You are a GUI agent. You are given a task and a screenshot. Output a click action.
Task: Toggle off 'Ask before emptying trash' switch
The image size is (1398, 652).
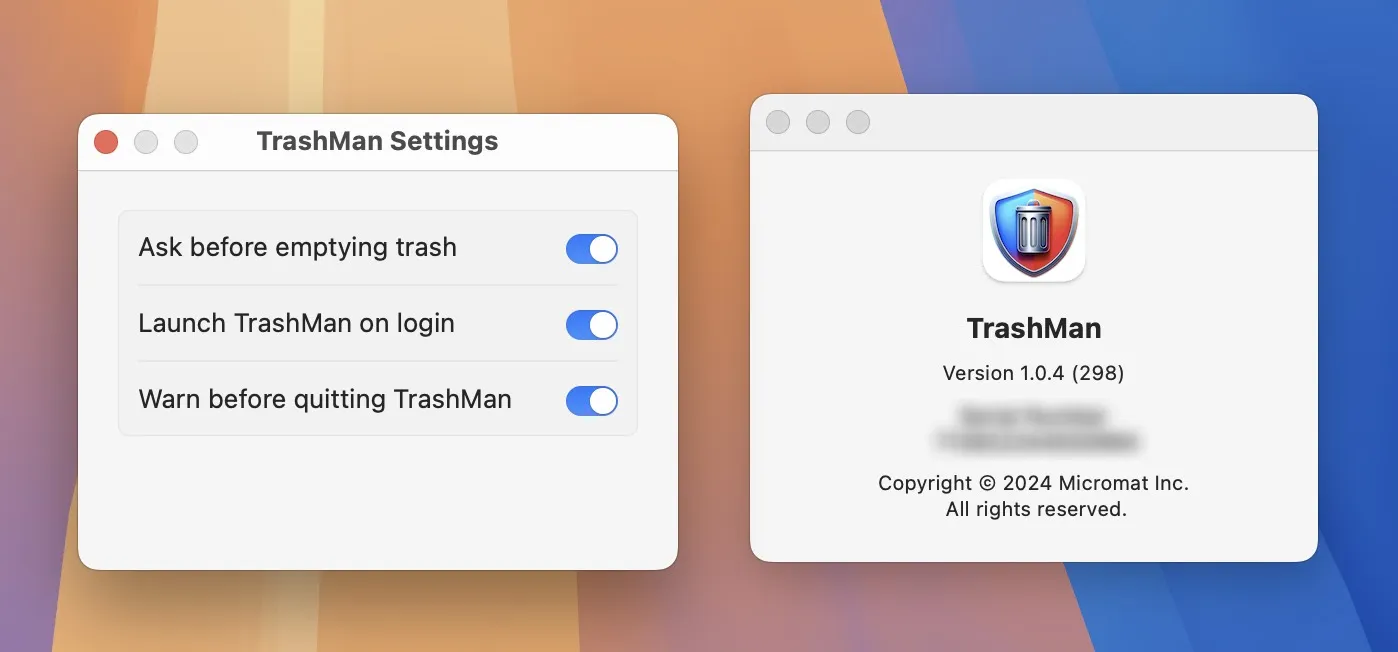[x=592, y=249]
